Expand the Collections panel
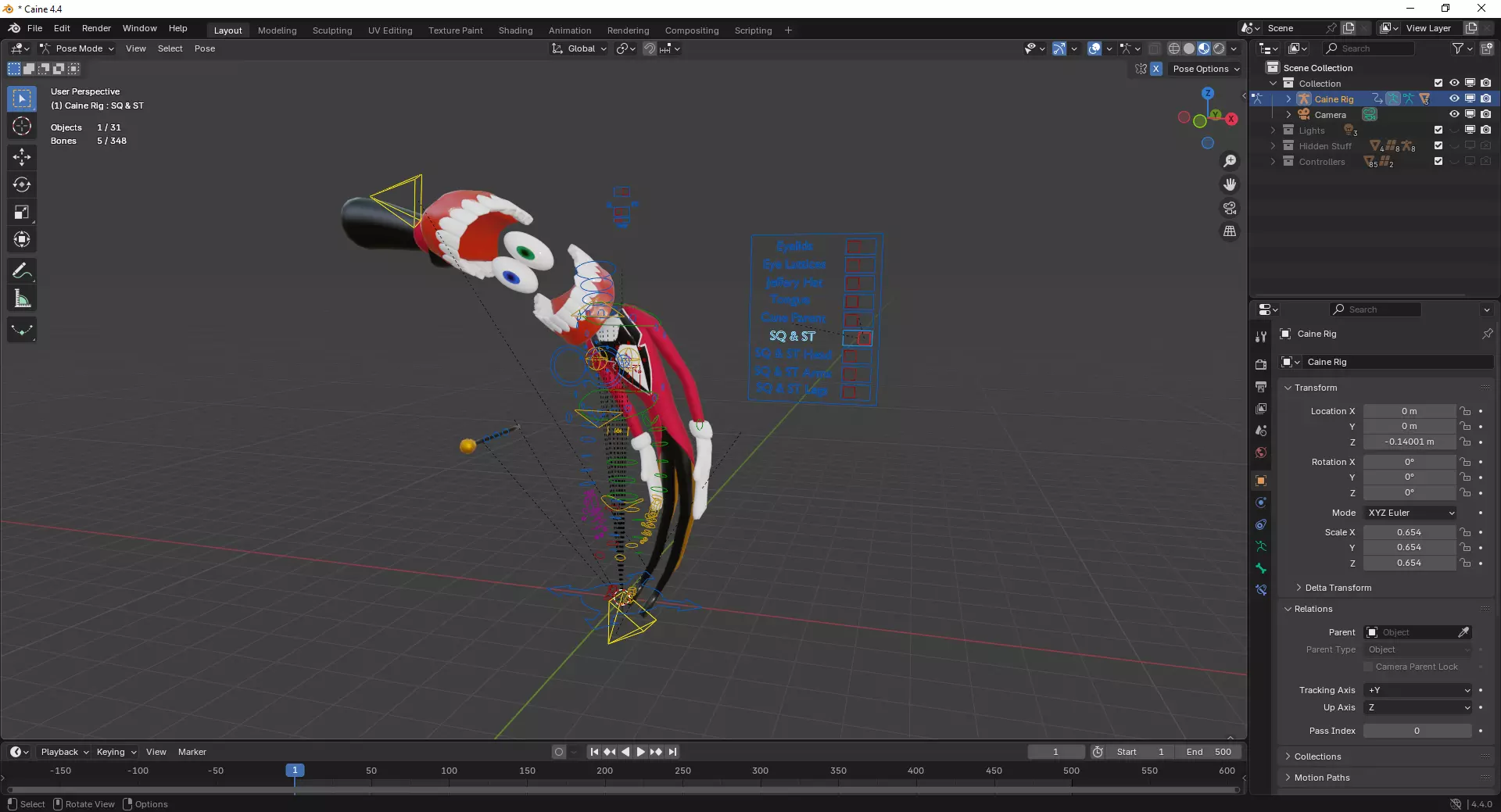Viewport: 1501px width, 812px height. (1317, 757)
